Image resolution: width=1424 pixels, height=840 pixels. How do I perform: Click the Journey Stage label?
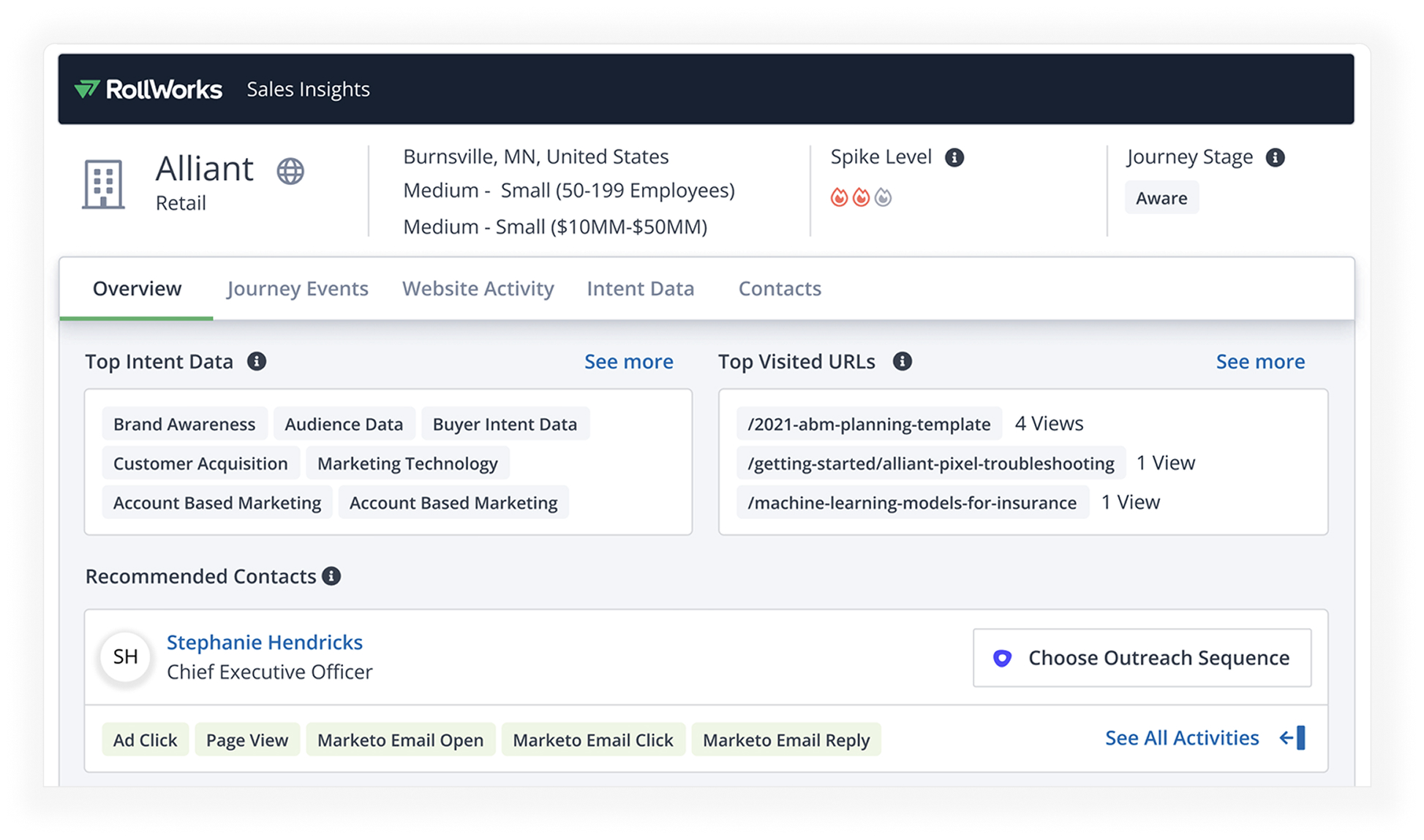(1190, 157)
